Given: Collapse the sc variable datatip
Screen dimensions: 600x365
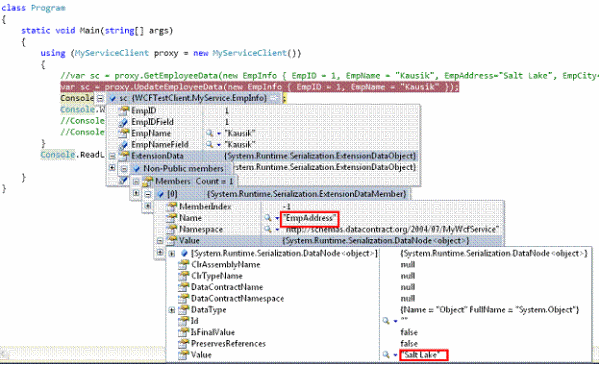Looking at the screenshot, I should click(100, 98).
